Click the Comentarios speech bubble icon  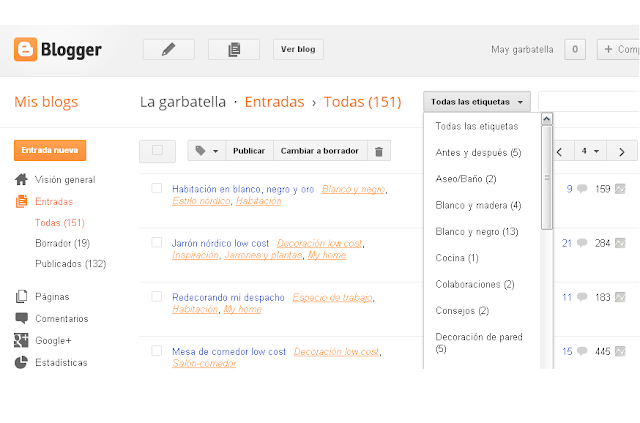pyautogui.click(x=21, y=318)
